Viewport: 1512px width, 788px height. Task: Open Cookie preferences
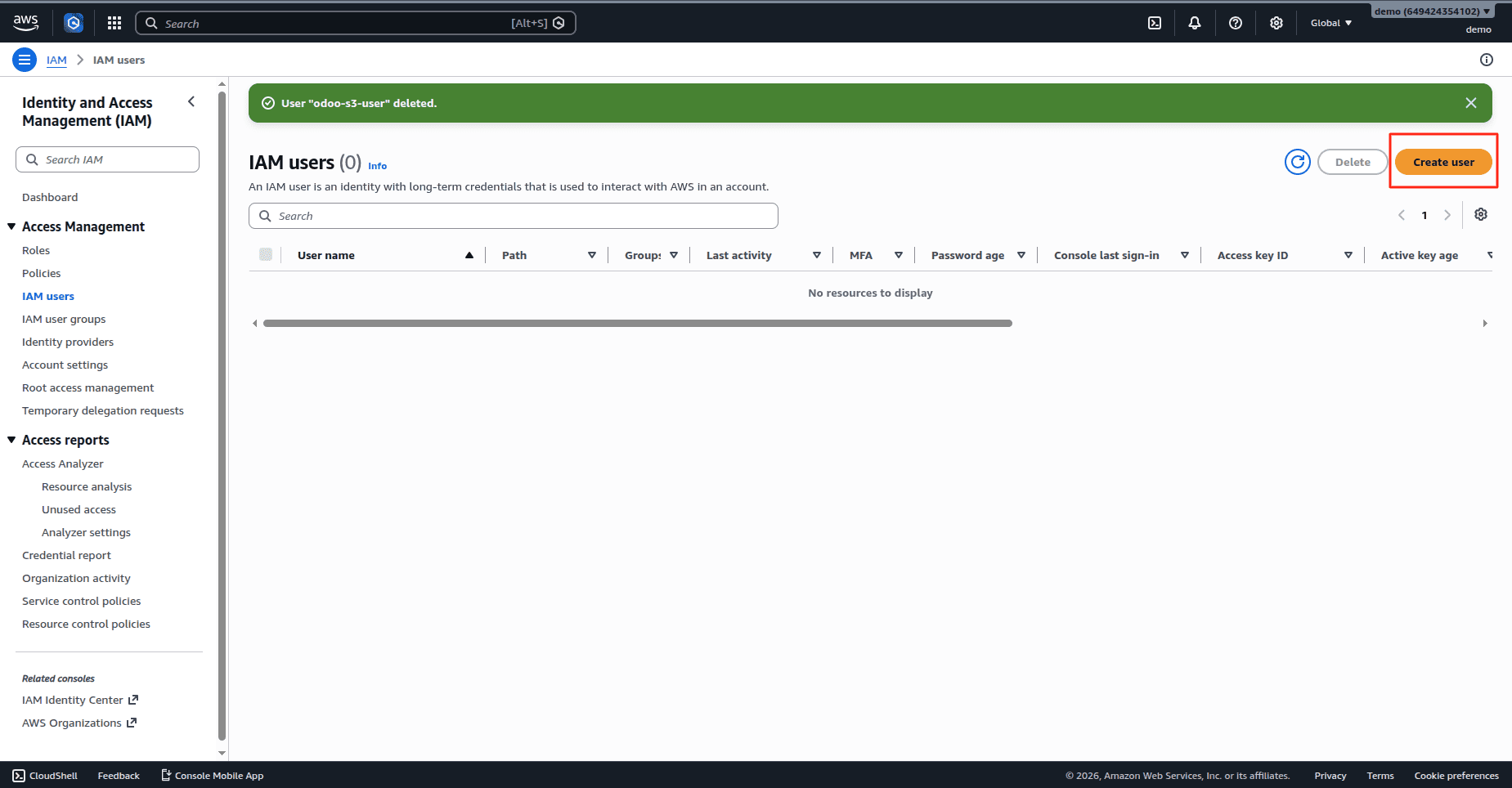coord(1456,776)
